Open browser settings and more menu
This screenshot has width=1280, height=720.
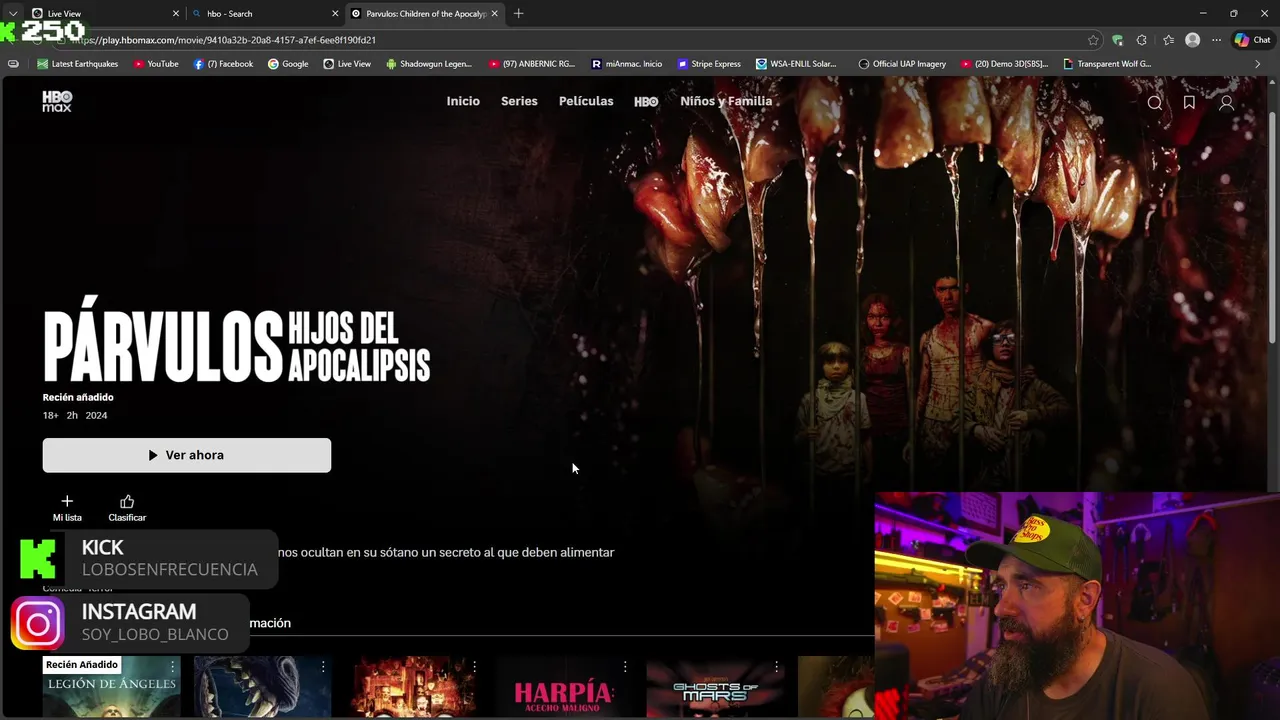pos(1216,40)
